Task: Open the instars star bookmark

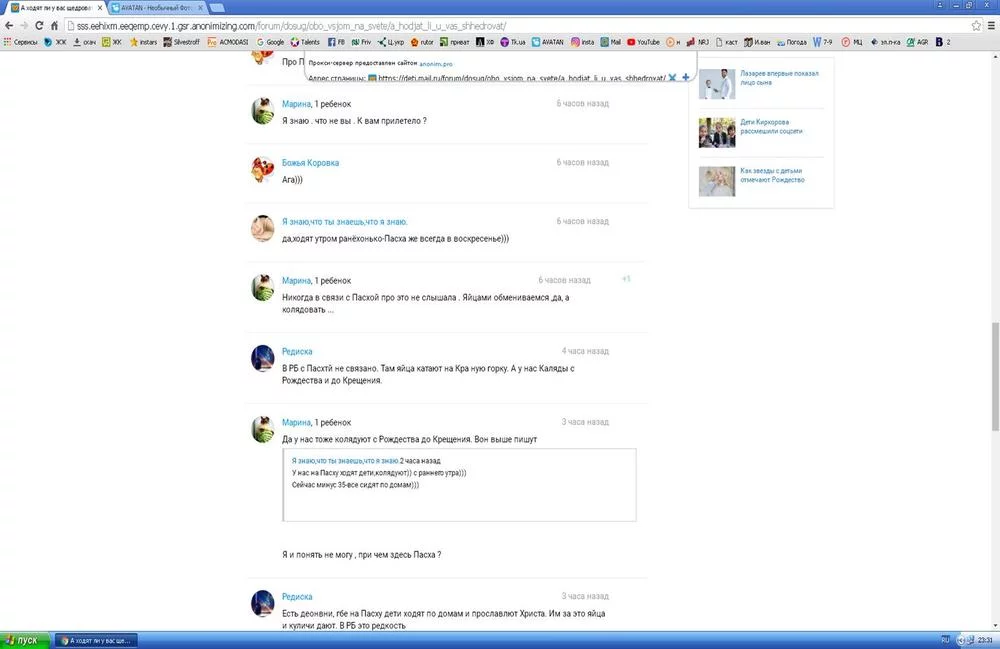Action: coord(143,42)
